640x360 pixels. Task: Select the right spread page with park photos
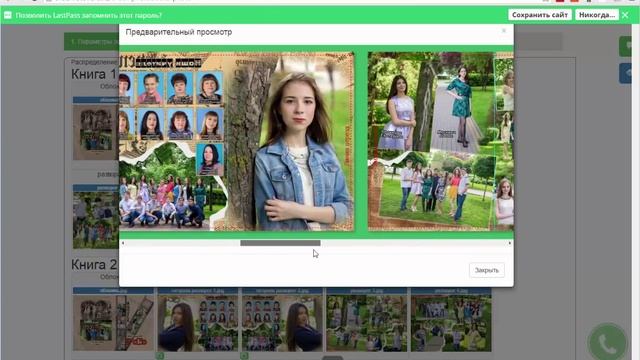pyautogui.click(x=440, y=141)
